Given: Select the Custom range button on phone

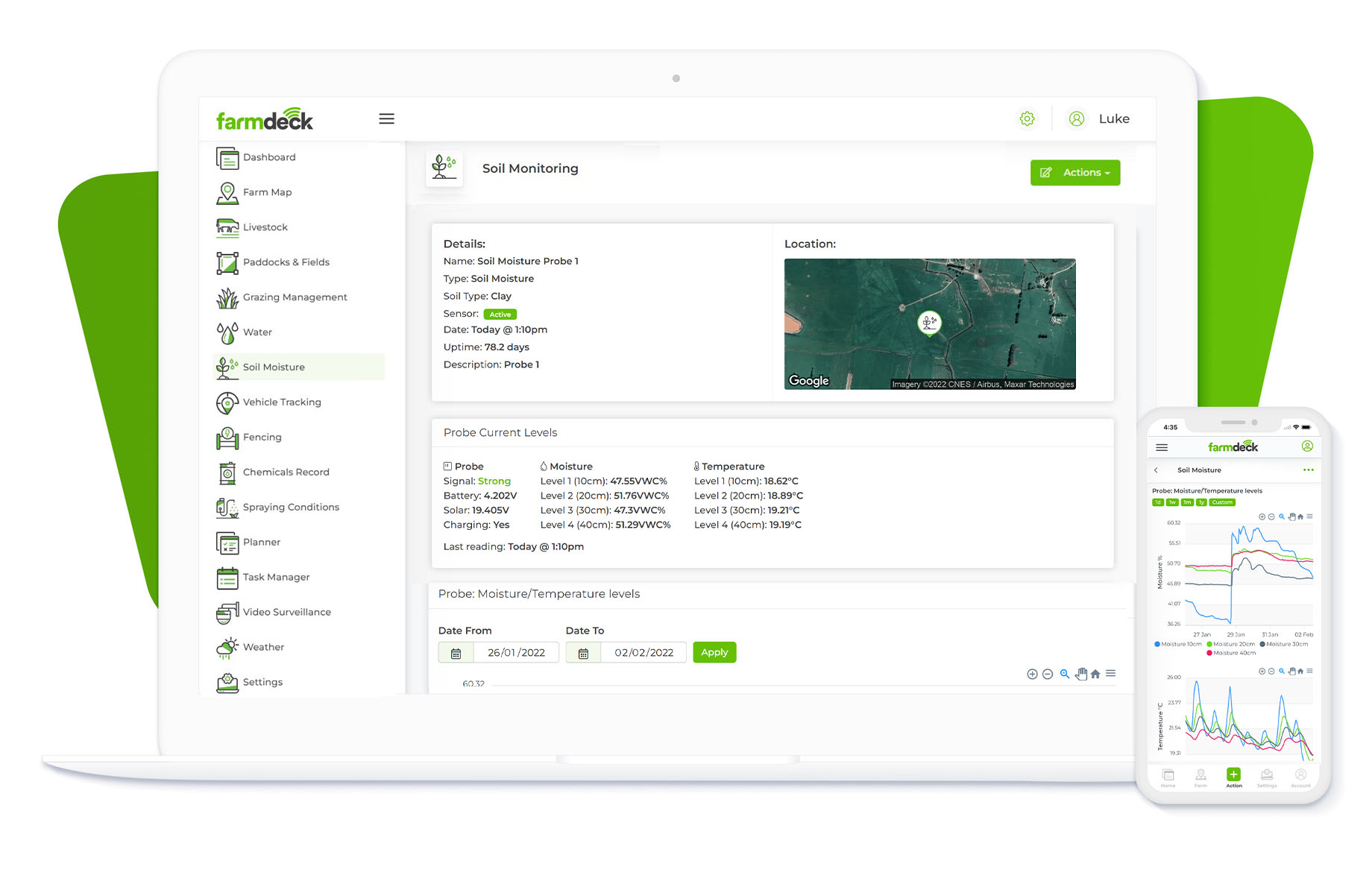Looking at the screenshot, I should pyautogui.click(x=1222, y=503).
